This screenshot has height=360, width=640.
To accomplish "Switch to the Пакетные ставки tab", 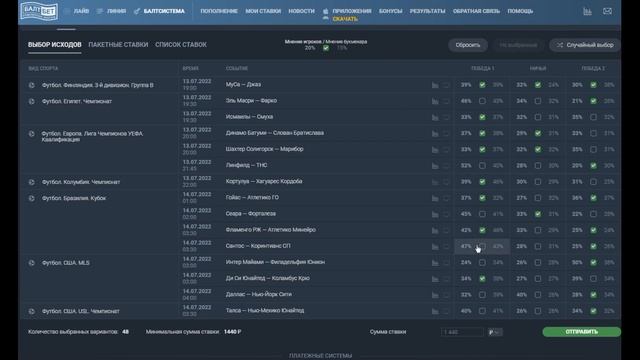I will click(118, 44).
